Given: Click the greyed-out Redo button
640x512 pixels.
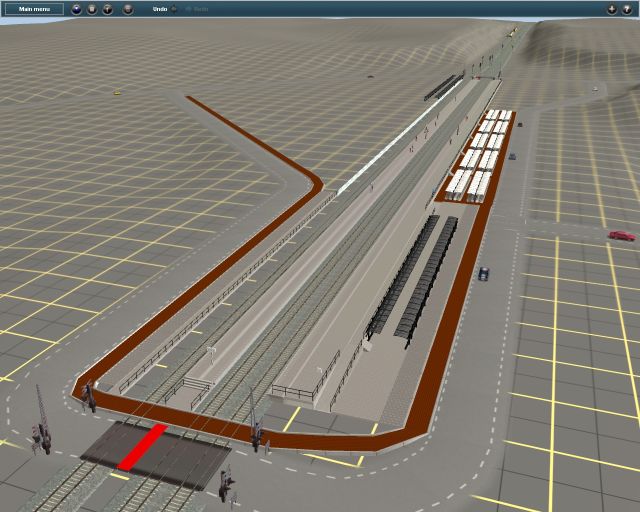Looking at the screenshot, I should [x=200, y=9].
